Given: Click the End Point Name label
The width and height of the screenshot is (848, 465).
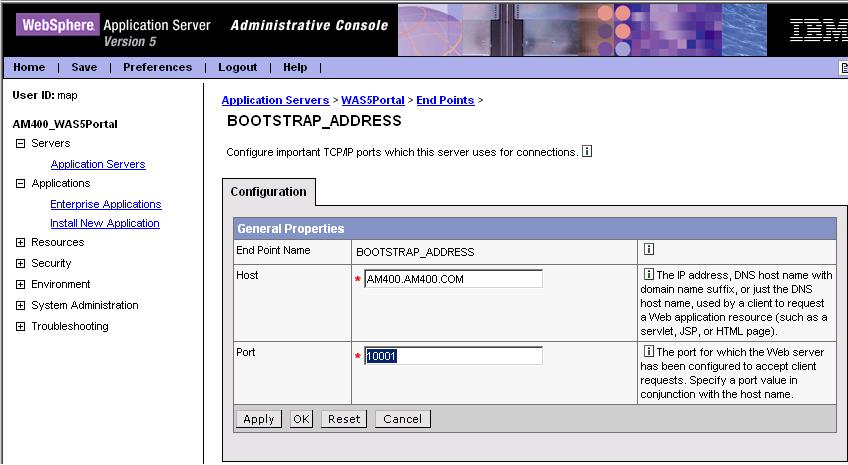Looking at the screenshot, I should pos(273,250).
